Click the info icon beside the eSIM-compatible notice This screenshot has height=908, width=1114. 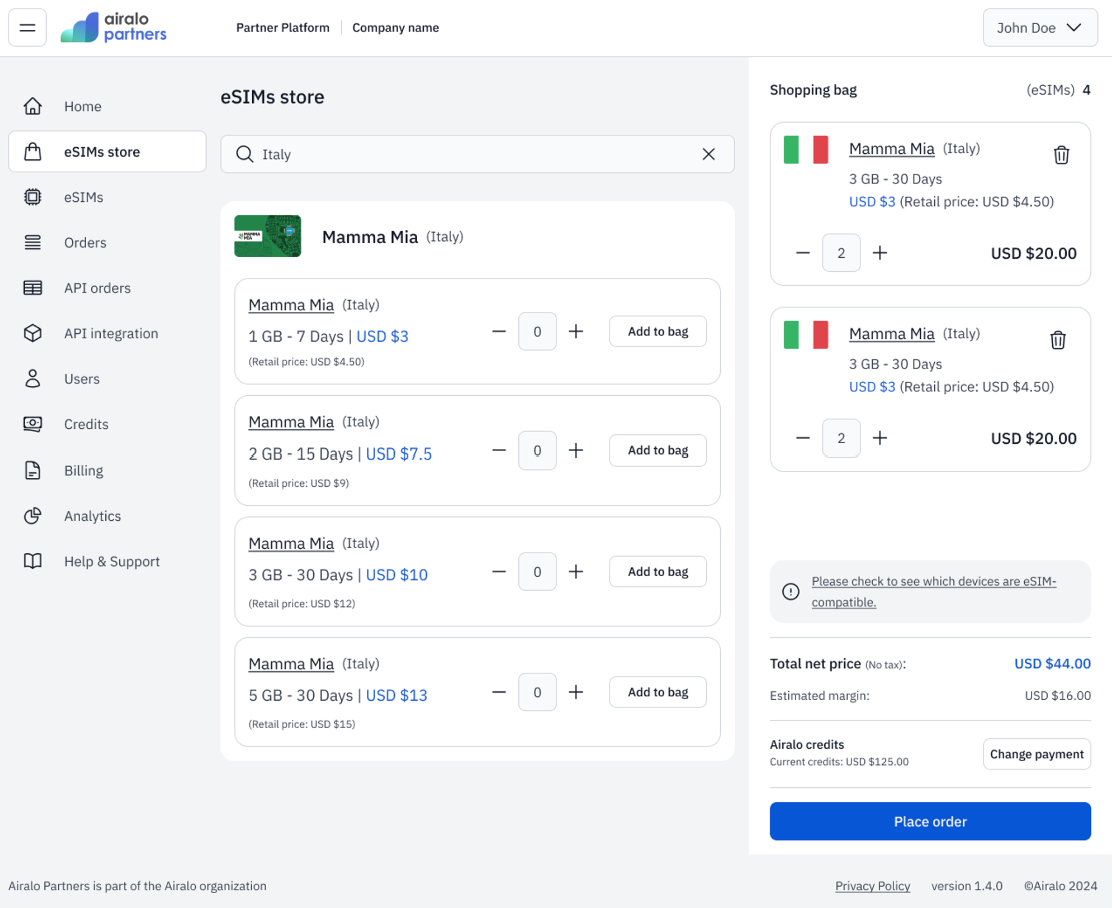[x=791, y=591]
